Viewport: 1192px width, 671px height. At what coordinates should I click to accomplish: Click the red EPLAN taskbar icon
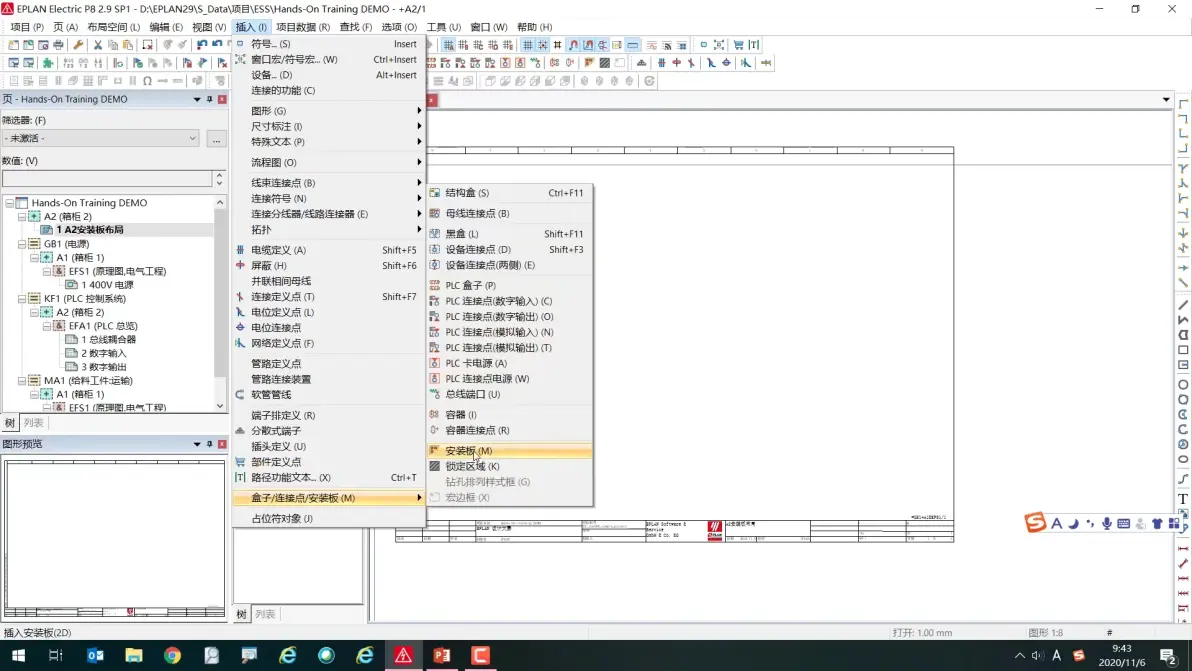point(403,655)
